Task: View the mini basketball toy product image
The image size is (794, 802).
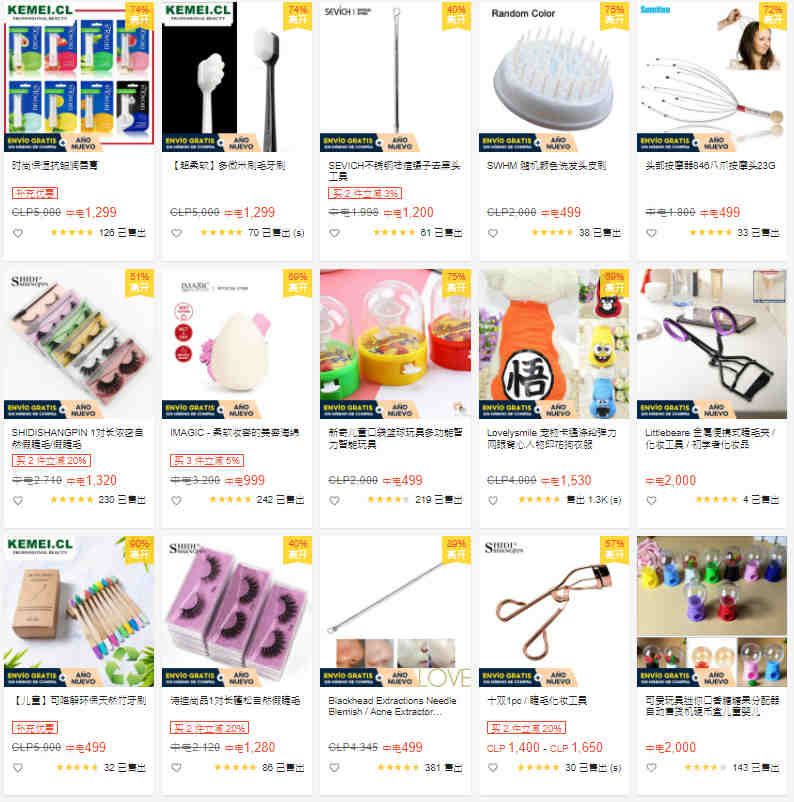Action: click(395, 344)
